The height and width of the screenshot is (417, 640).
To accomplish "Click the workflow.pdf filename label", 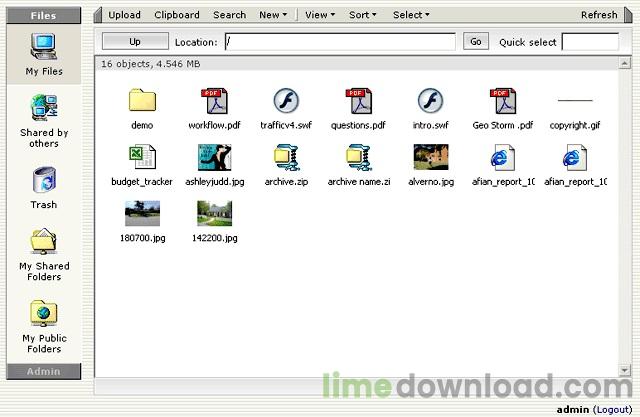I will [x=214, y=125].
